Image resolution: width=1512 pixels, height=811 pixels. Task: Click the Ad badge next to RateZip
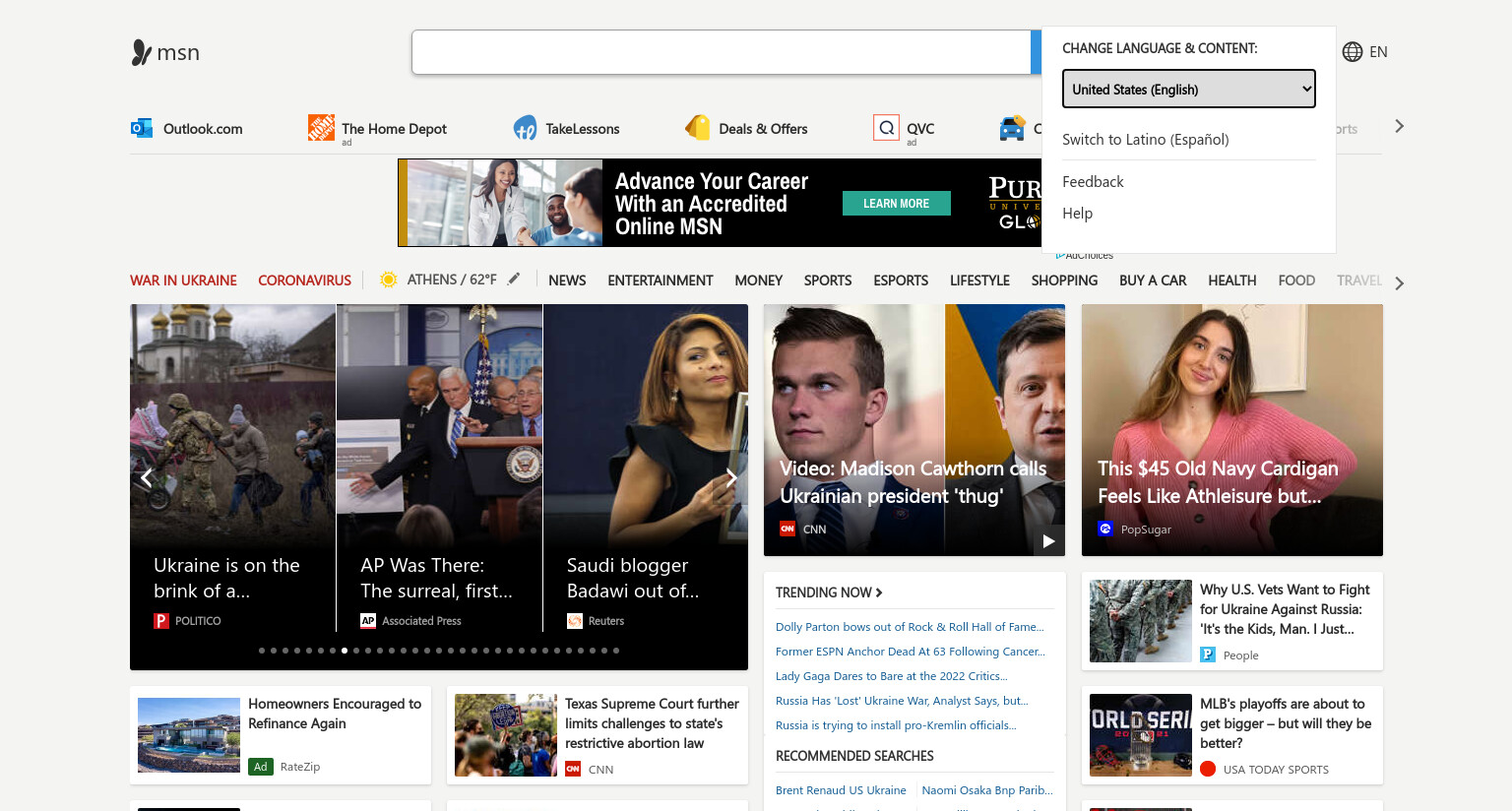click(261, 767)
